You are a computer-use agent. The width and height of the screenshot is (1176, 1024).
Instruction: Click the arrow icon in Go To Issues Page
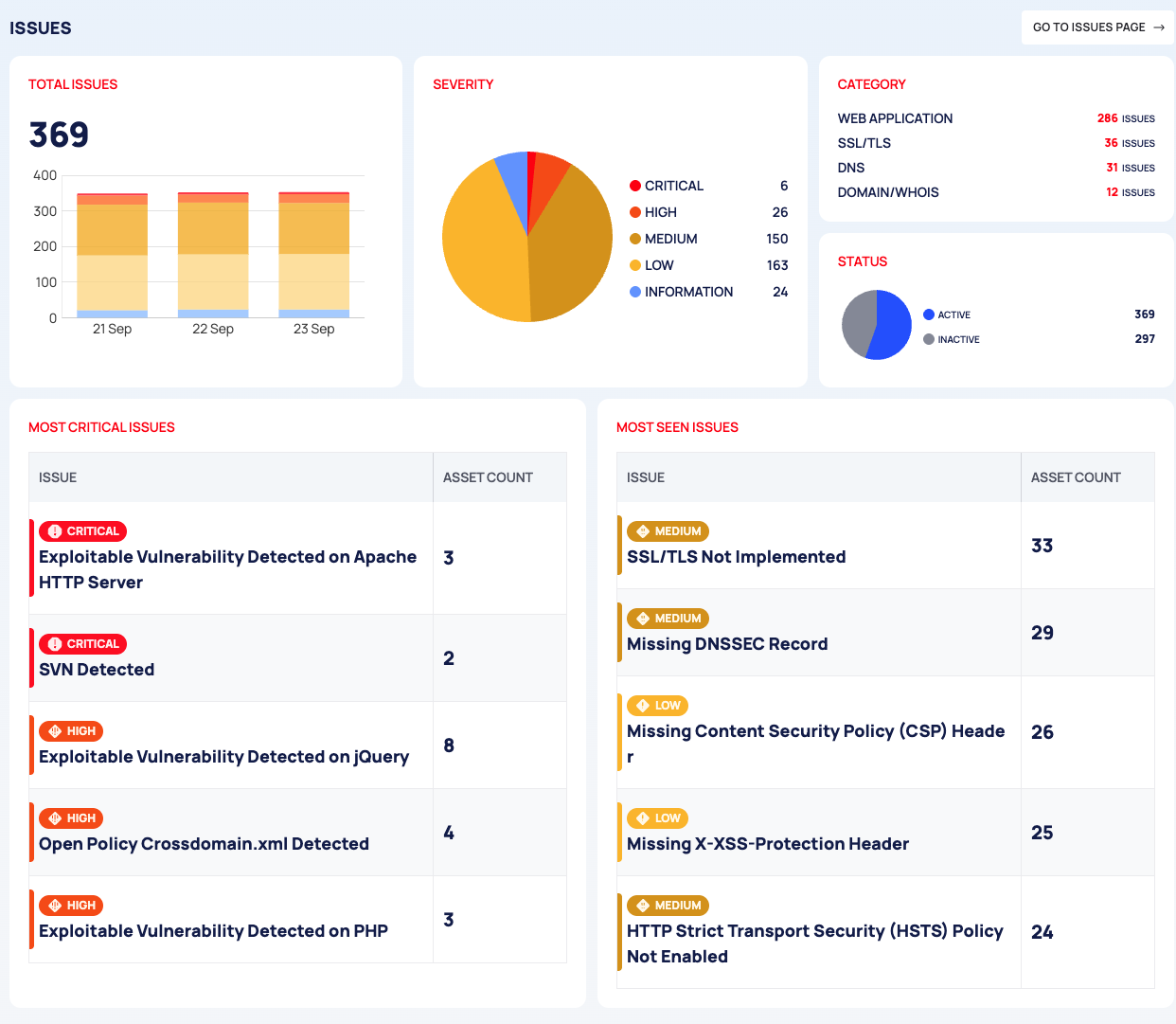1159,27
